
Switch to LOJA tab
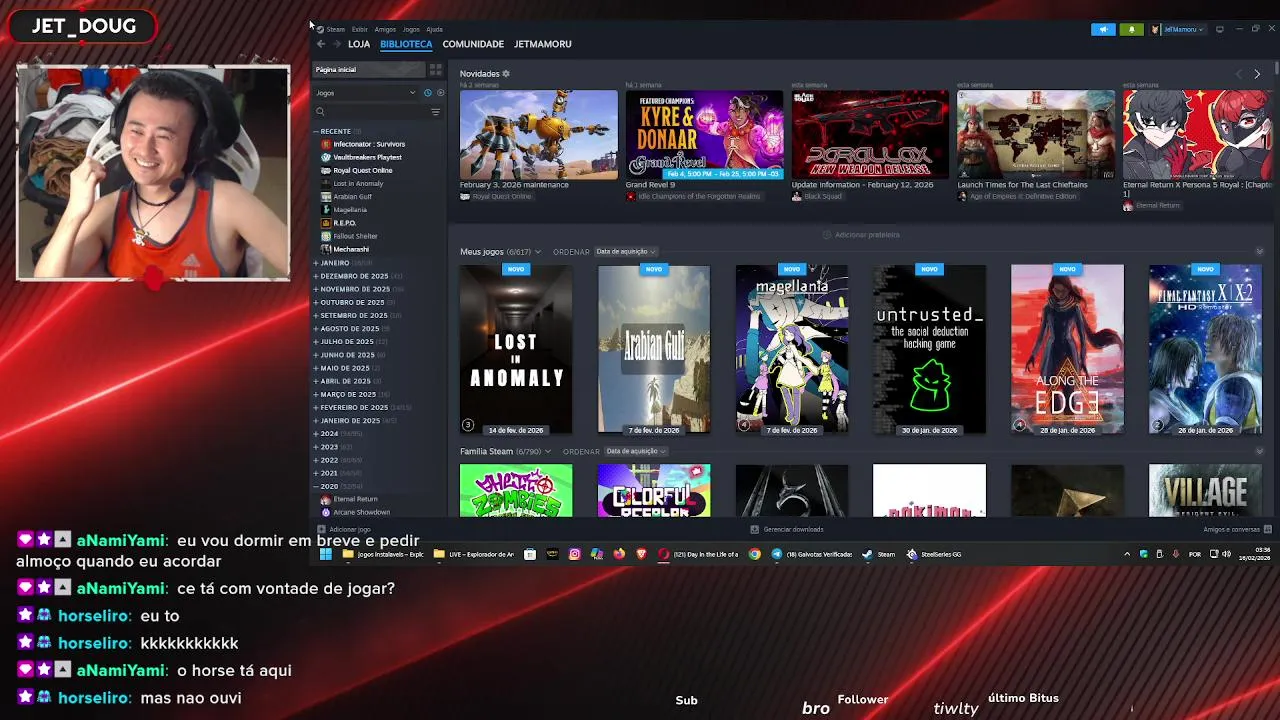point(359,44)
